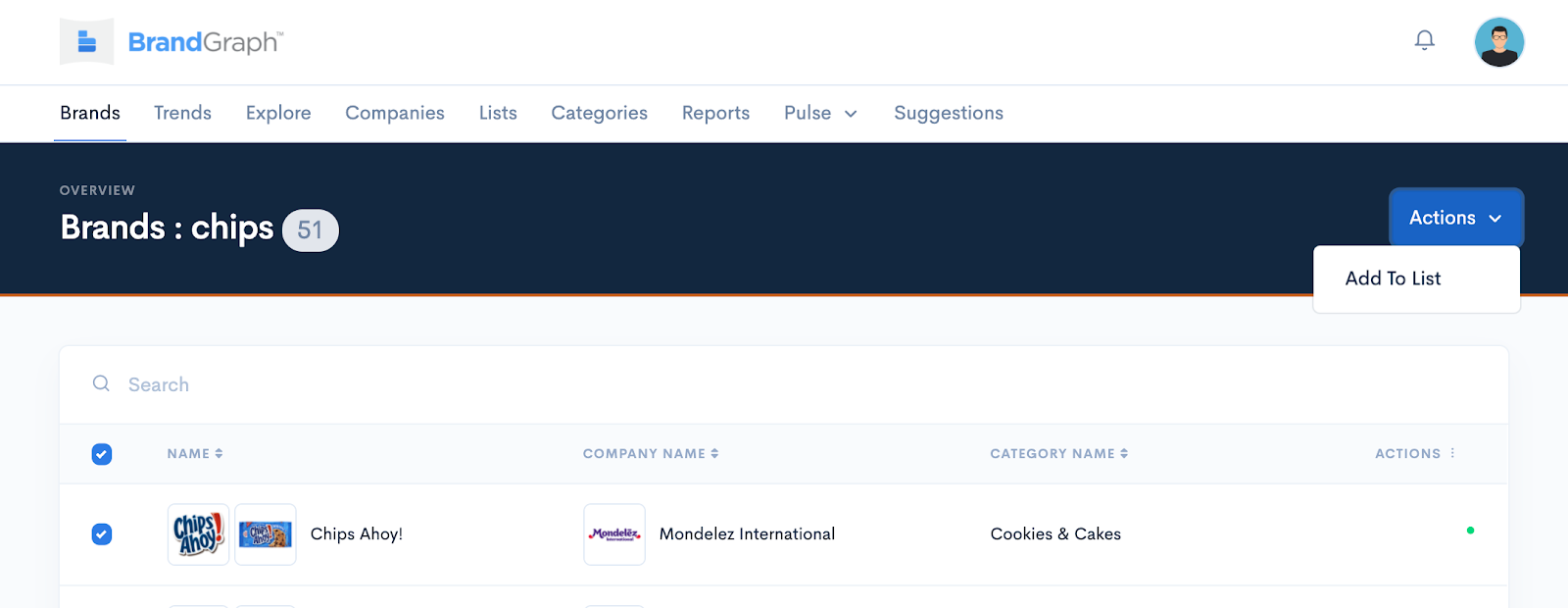1568x608 pixels.
Task: Go to the Suggestions tab
Action: 949,113
